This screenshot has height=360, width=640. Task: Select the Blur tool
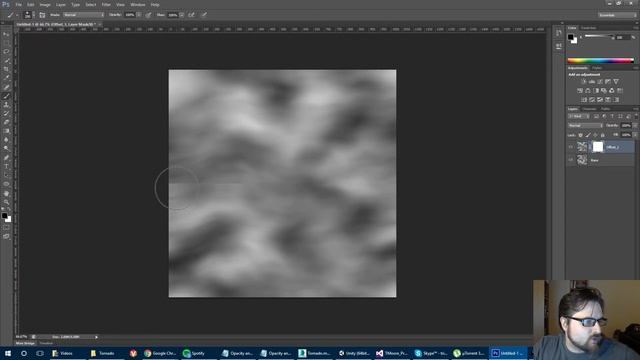(7, 140)
